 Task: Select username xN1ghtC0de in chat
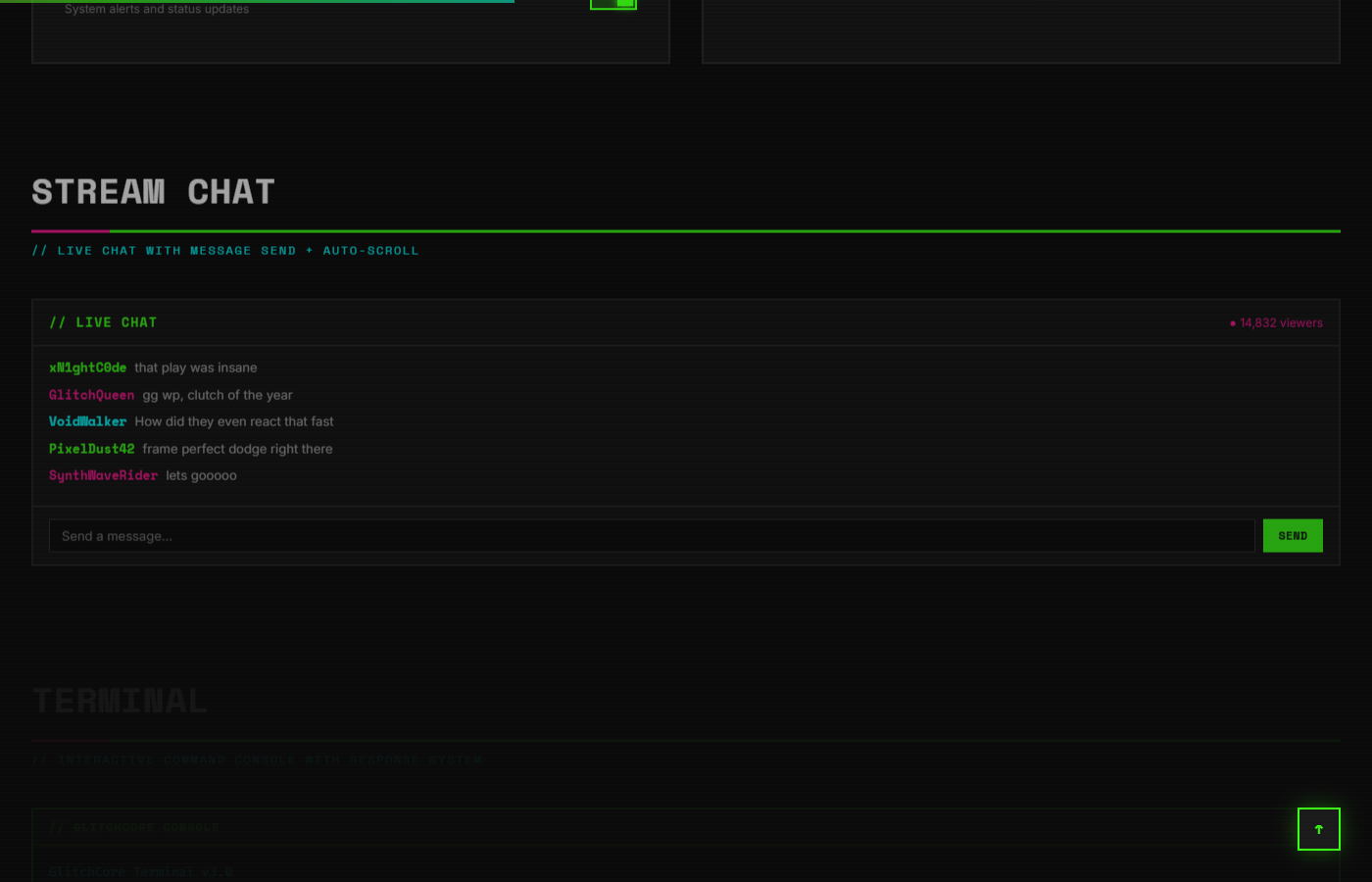tap(87, 367)
